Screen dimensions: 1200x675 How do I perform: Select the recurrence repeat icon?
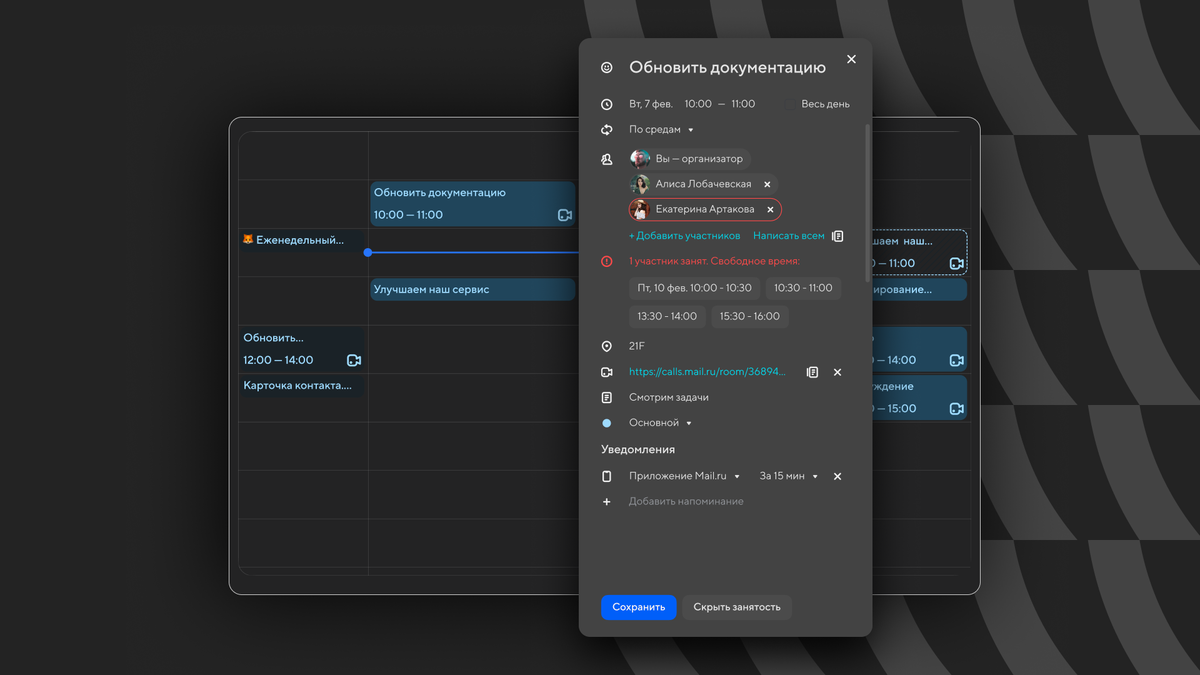(607, 129)
